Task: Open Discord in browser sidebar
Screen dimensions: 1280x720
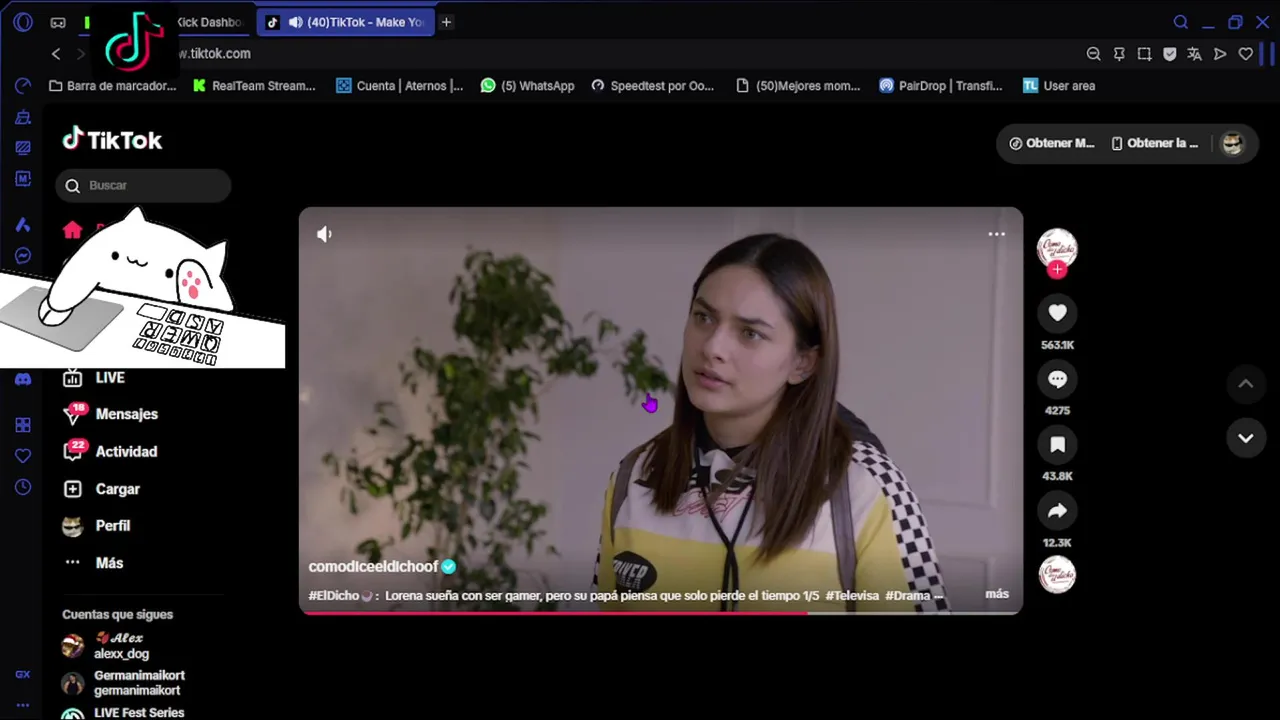Action: tap(23, 379)
